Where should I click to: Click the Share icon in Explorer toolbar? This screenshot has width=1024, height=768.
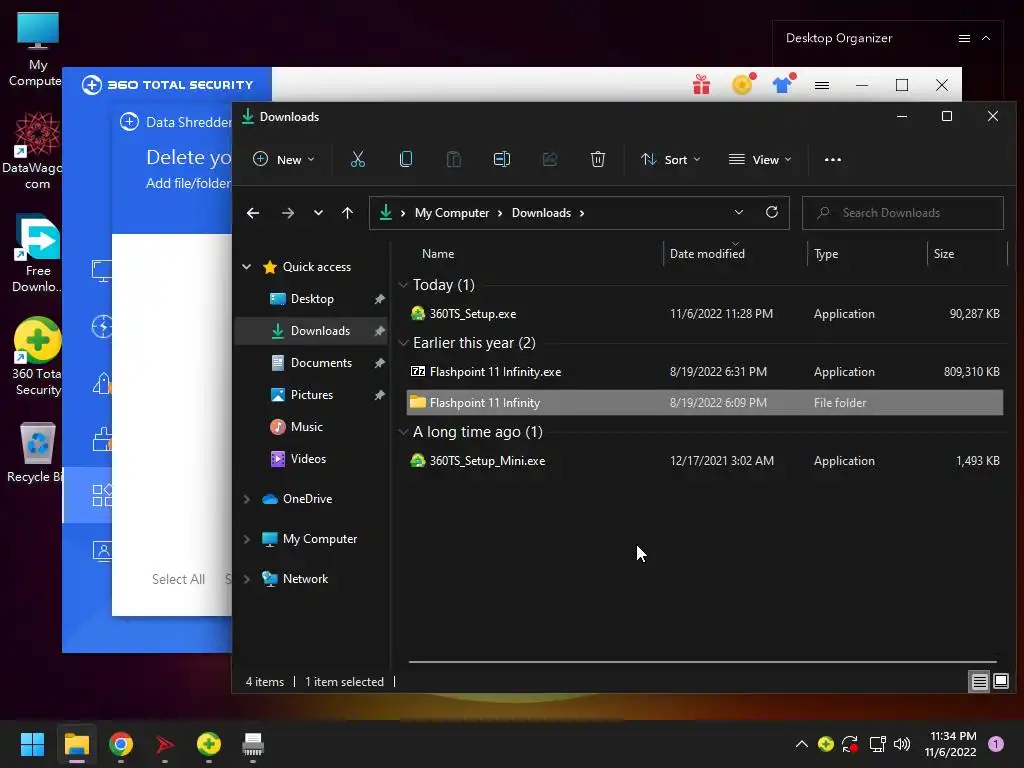coord(550,159)
